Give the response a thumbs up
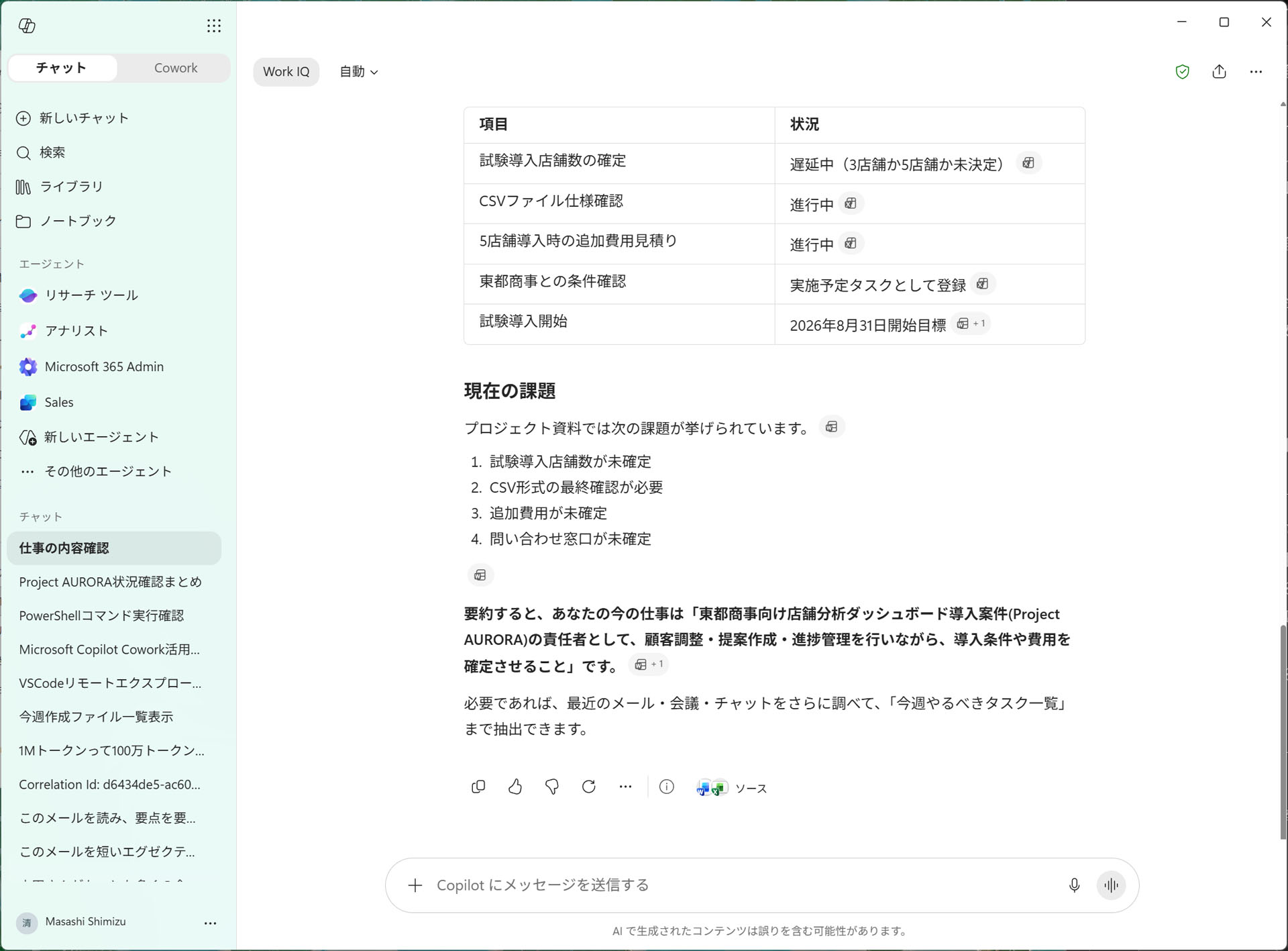 [515, 787]
